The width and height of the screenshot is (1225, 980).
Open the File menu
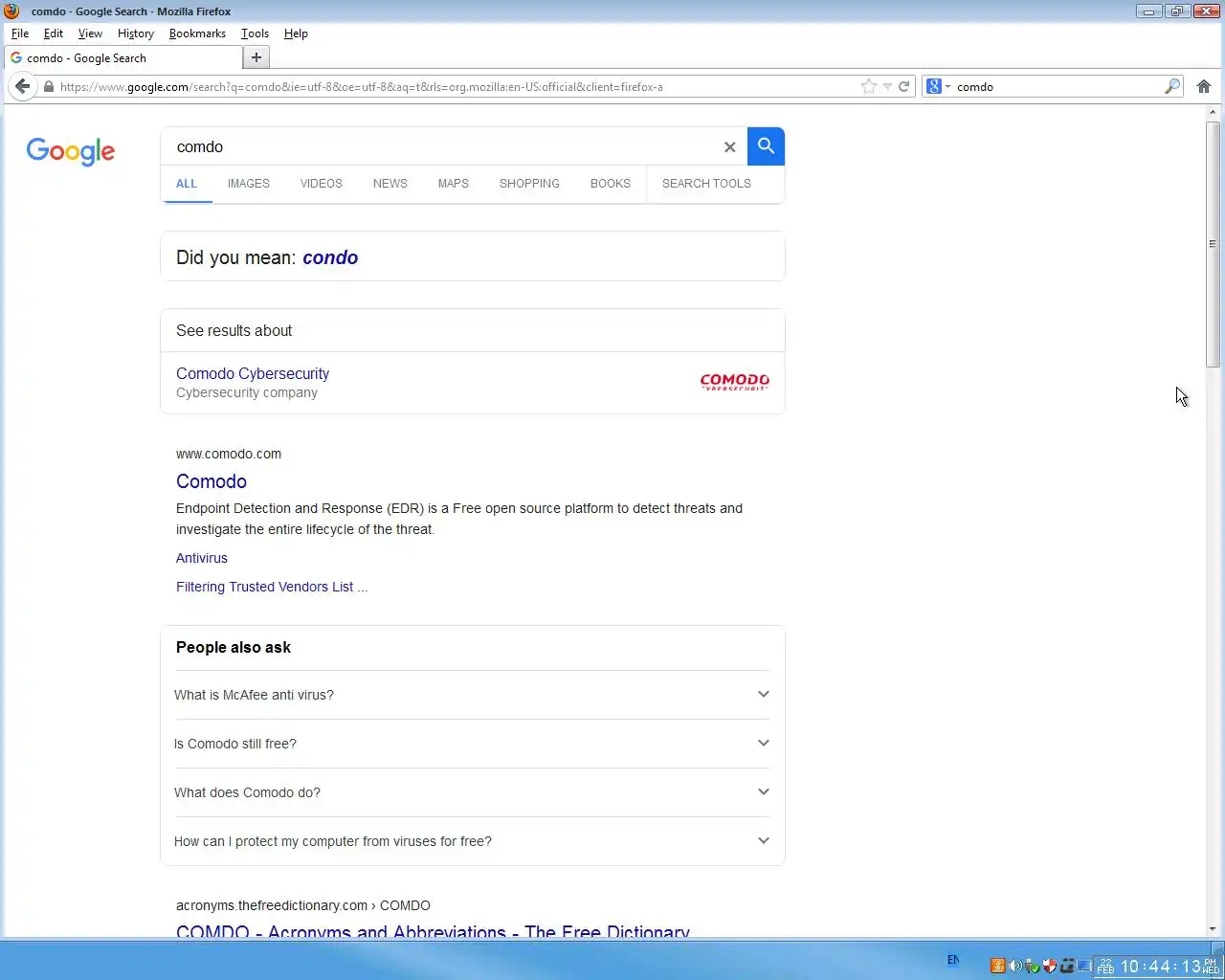click(20, 33)
